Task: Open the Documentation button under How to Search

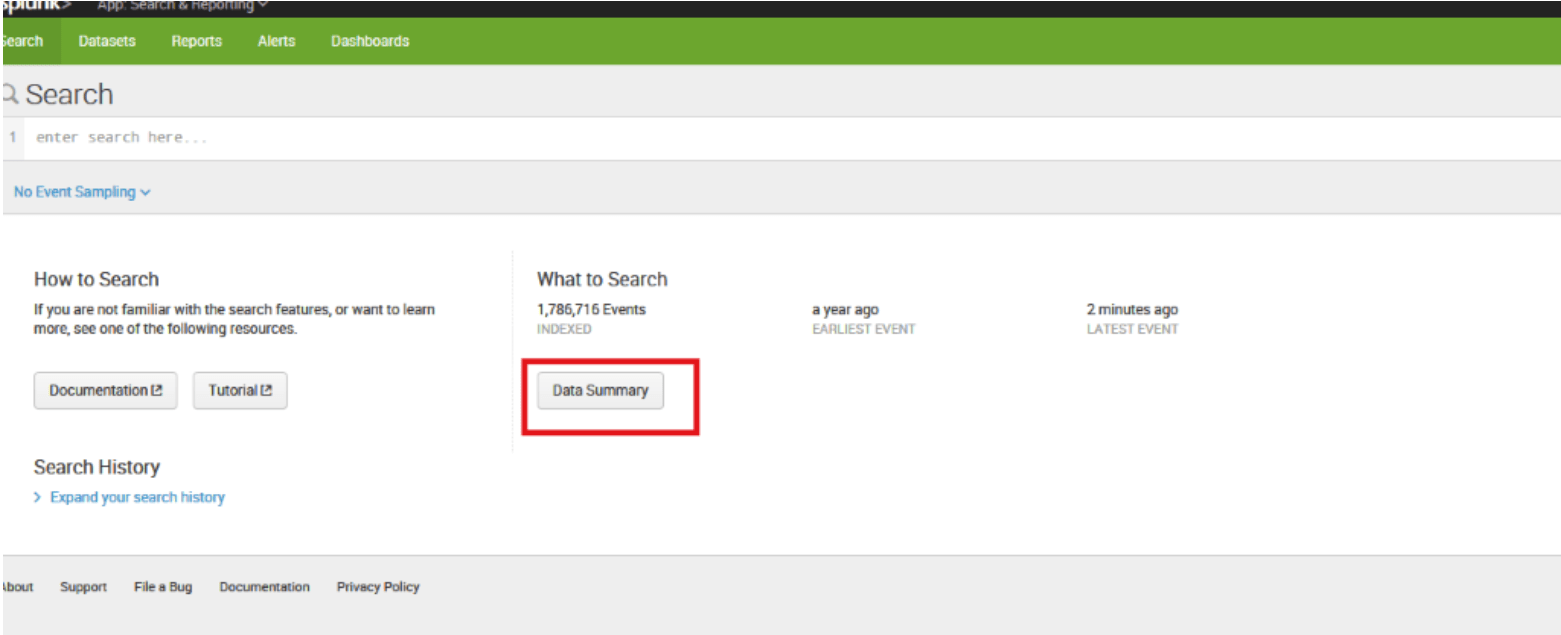Action: point(105,391)
